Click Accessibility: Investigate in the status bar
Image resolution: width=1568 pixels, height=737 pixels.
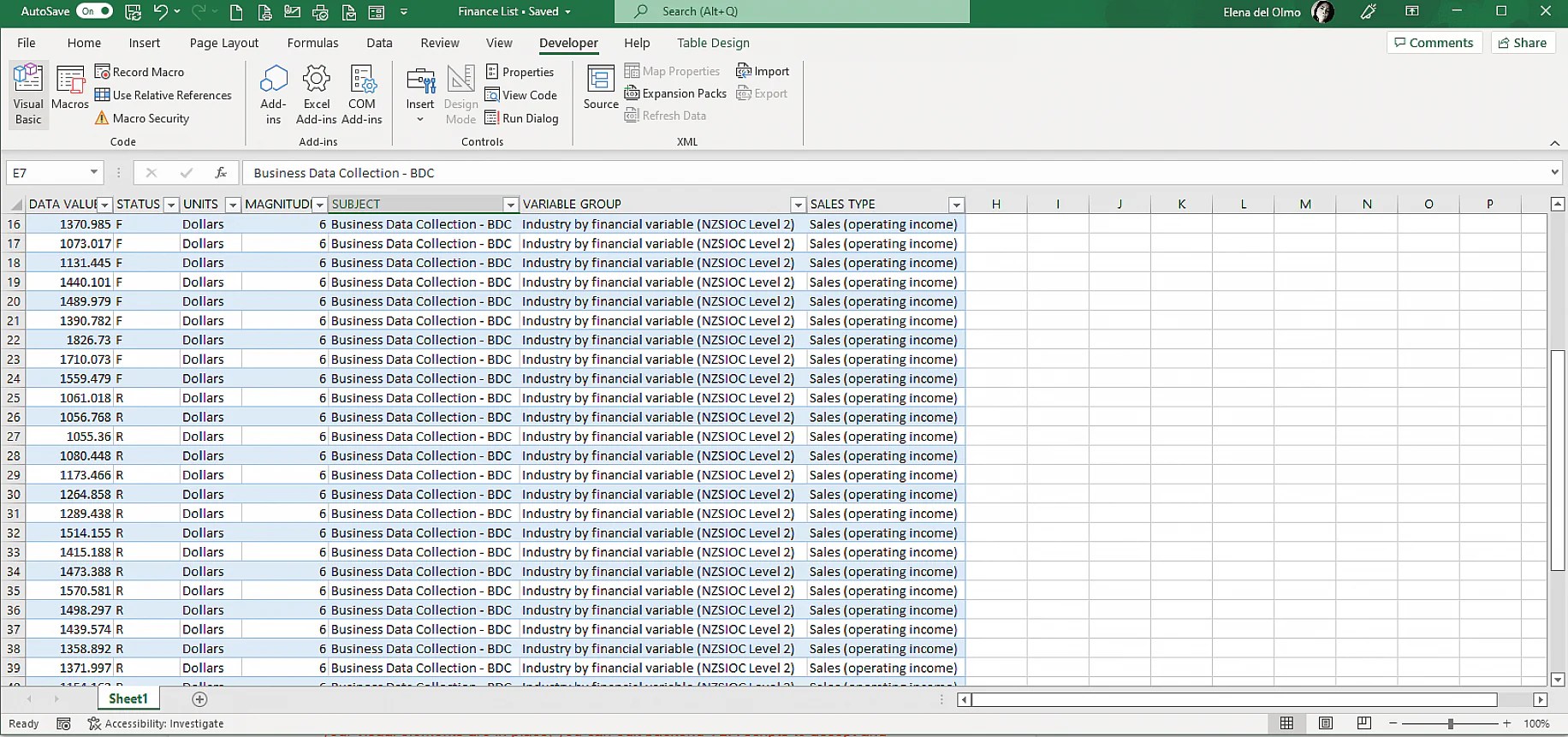(x=156, y=724)
